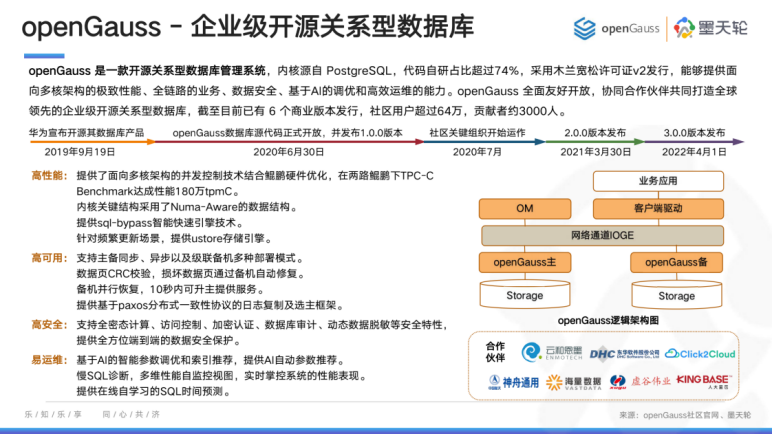Click the line about 在线自学习的SQL时间预测
This screenshot has width=772, height=434.
click(x=154, y=392)
